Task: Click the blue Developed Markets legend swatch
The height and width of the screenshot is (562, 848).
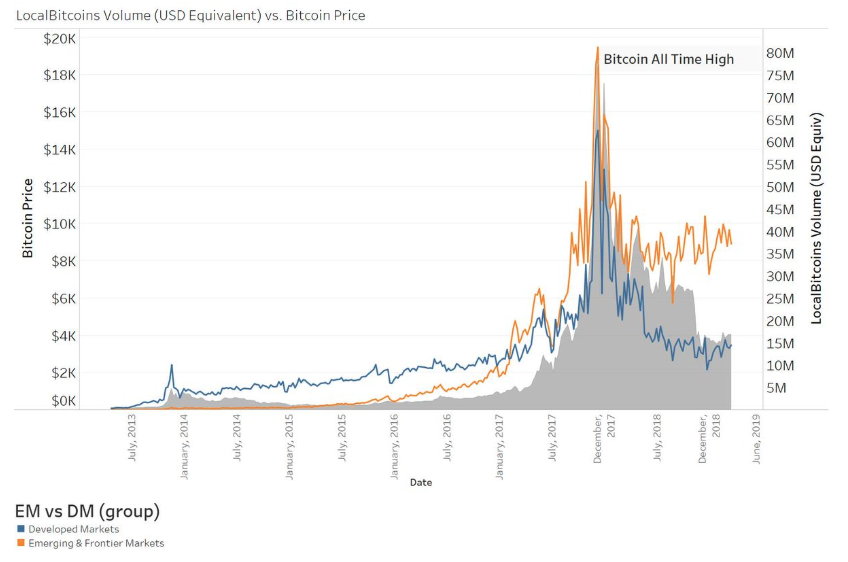Action: pyautogui.click(x=20, y=529)
